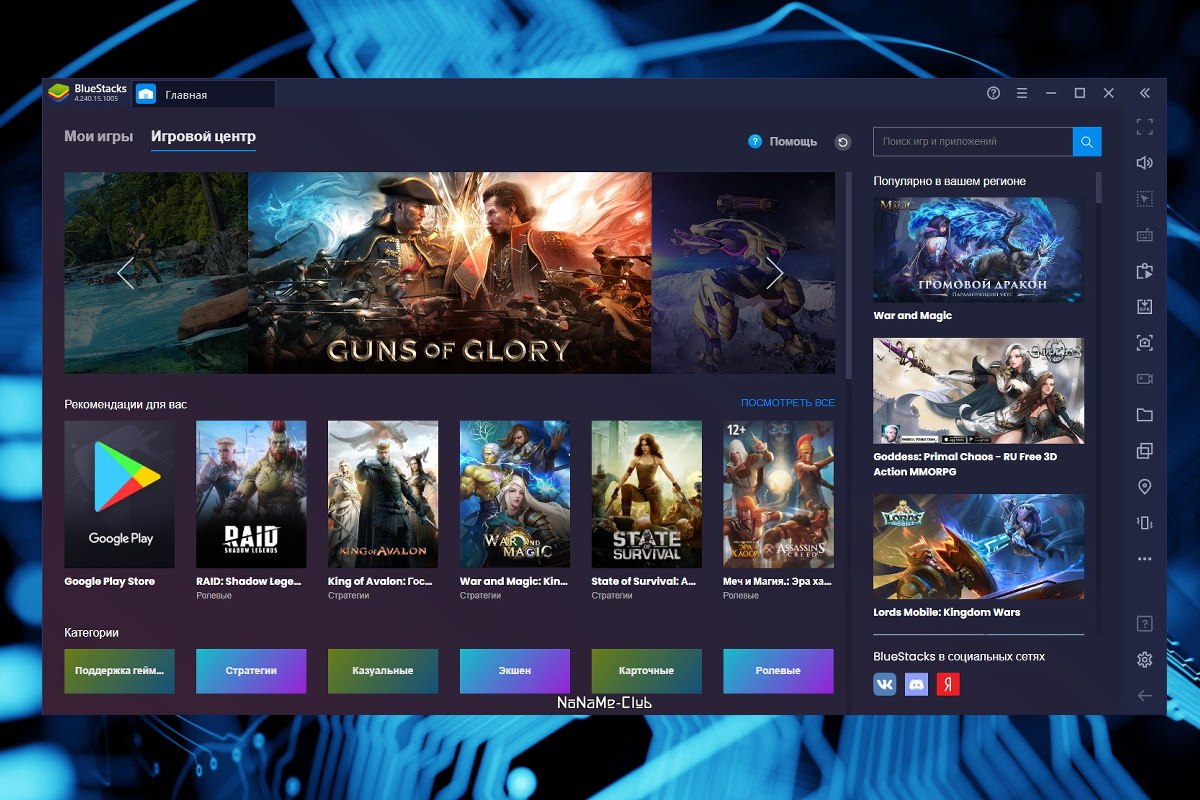Click the shake device icon
Image resolution: width=1200 pixels, height=800 pixels.
(1145, 523)
